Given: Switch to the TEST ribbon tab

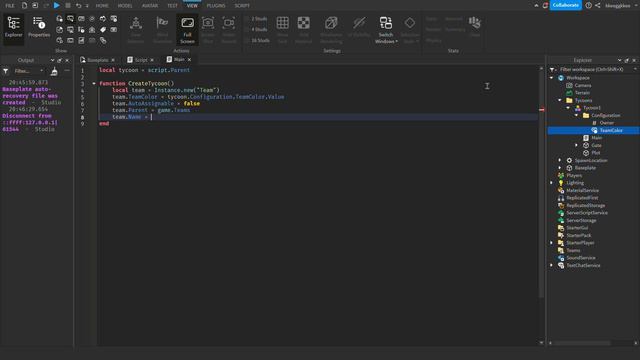Looking at the screenshot, I should pyautogui.click(x=172, y=6).
